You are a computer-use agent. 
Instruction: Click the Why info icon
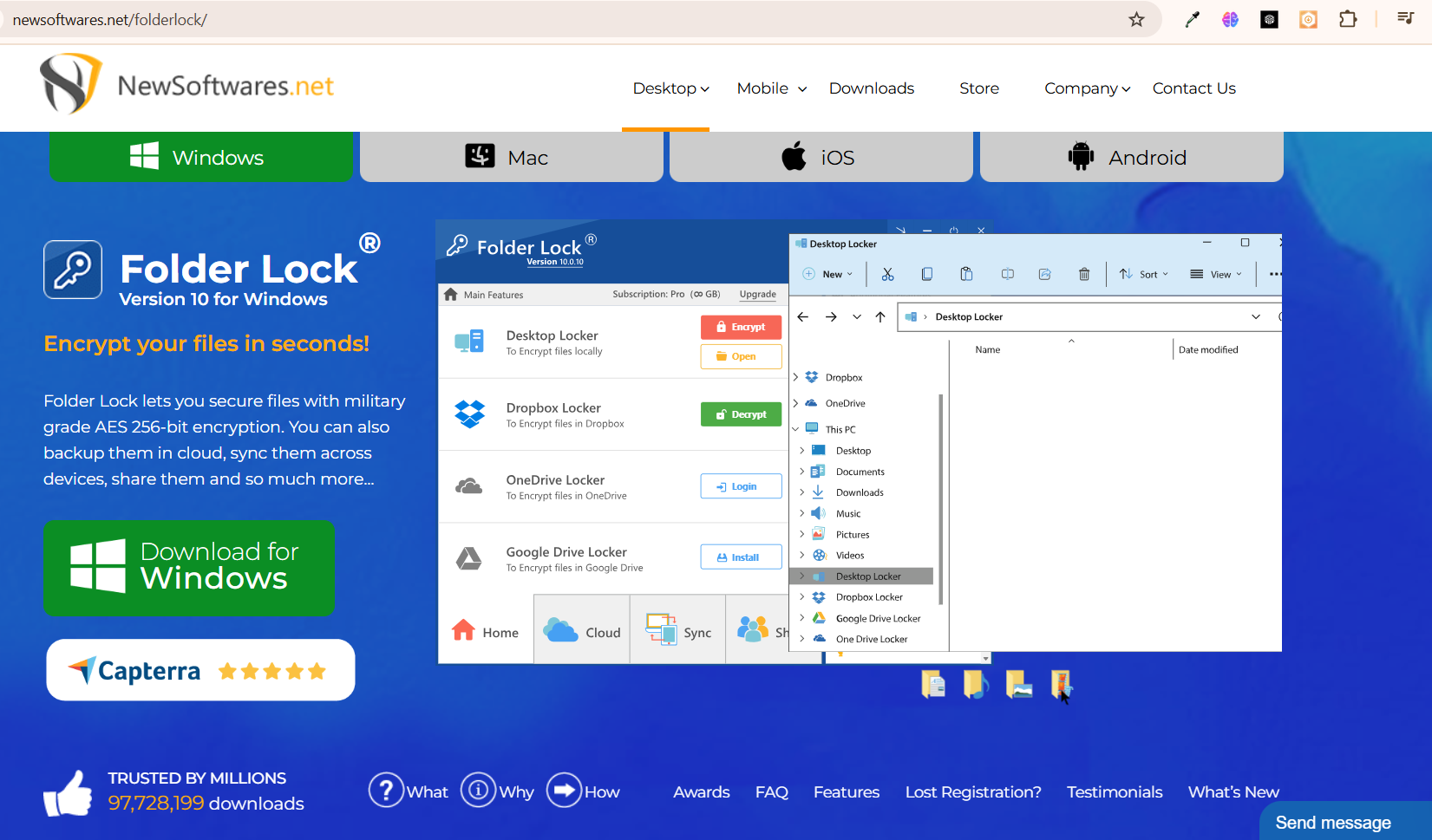tap(478, 790)
